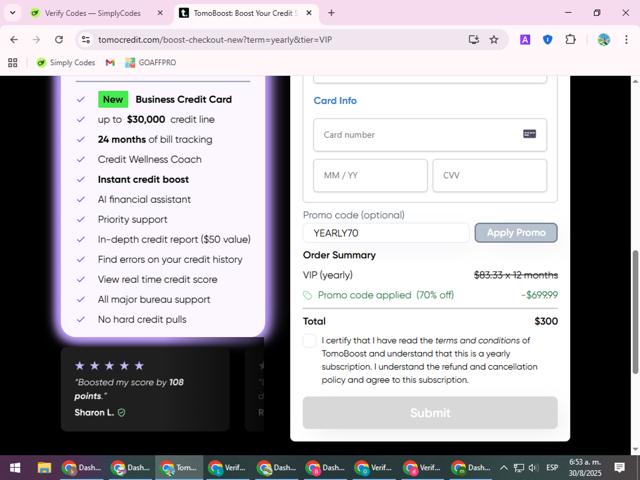This screenshot has height=480, width=640.
Task: Click the Card number input field
Action: (x=430, y=135)
